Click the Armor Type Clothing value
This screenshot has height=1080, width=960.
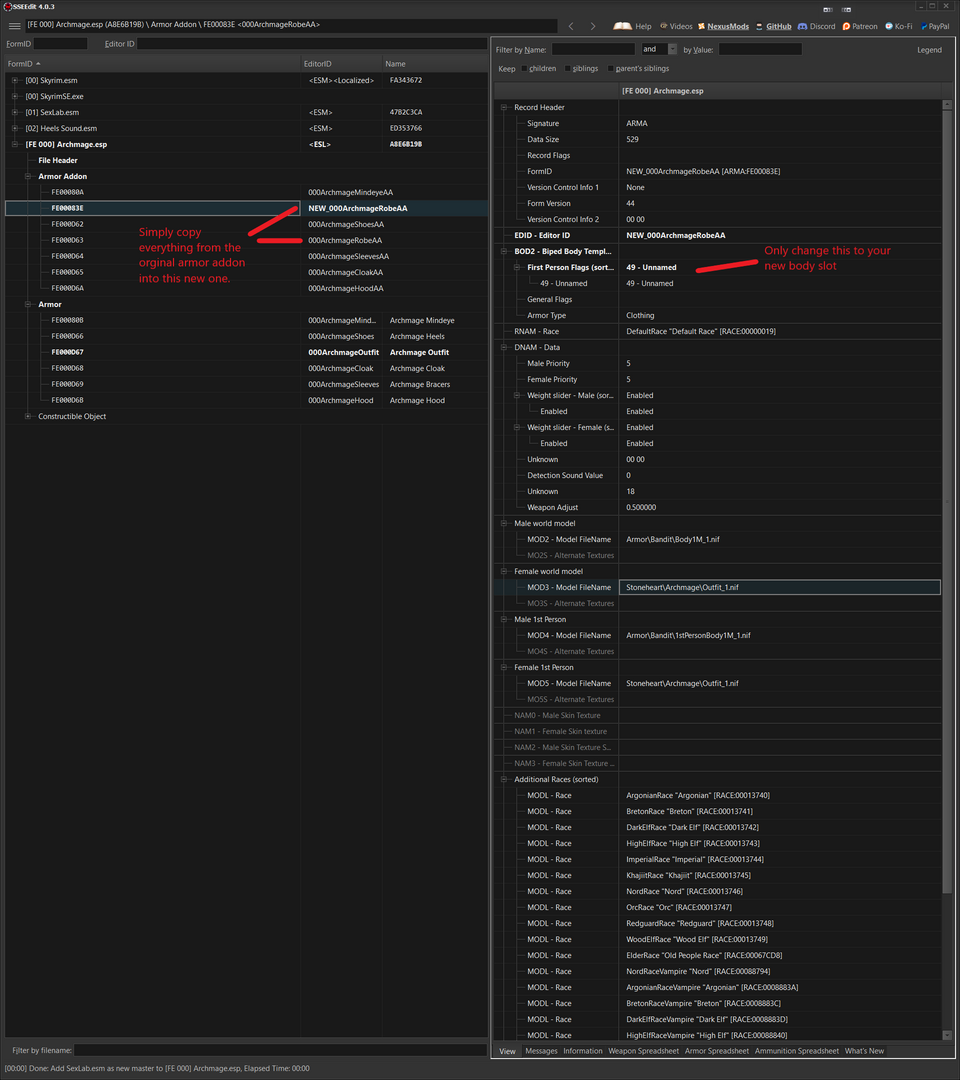(x=780, y=315)
